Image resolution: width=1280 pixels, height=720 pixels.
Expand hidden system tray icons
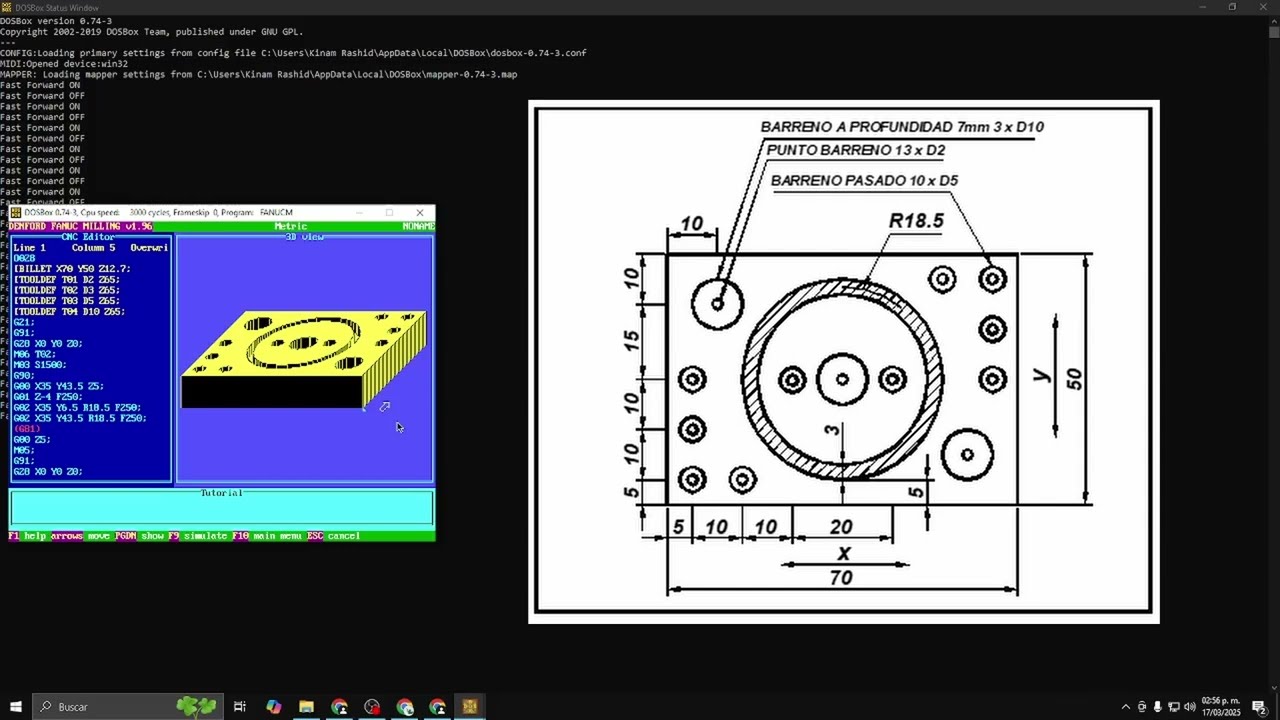click(1125, 707)
